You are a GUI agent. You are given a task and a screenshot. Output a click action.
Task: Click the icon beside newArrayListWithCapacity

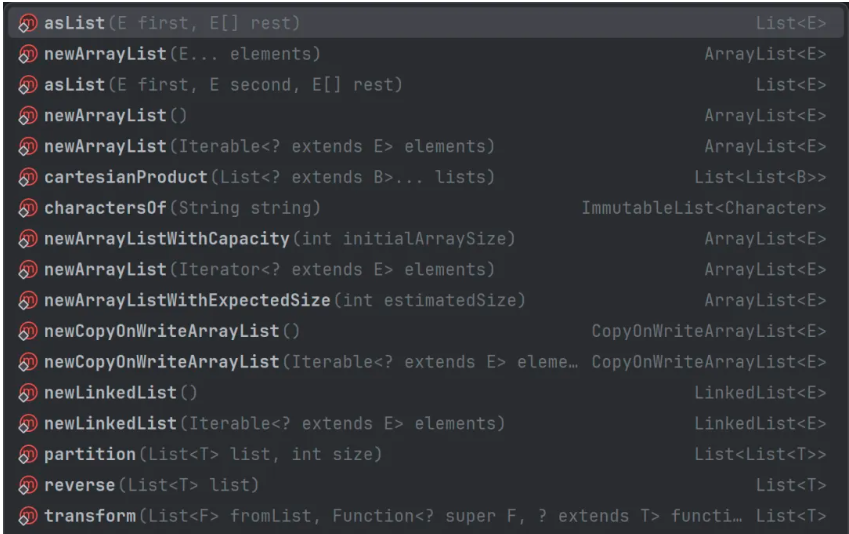28,240
